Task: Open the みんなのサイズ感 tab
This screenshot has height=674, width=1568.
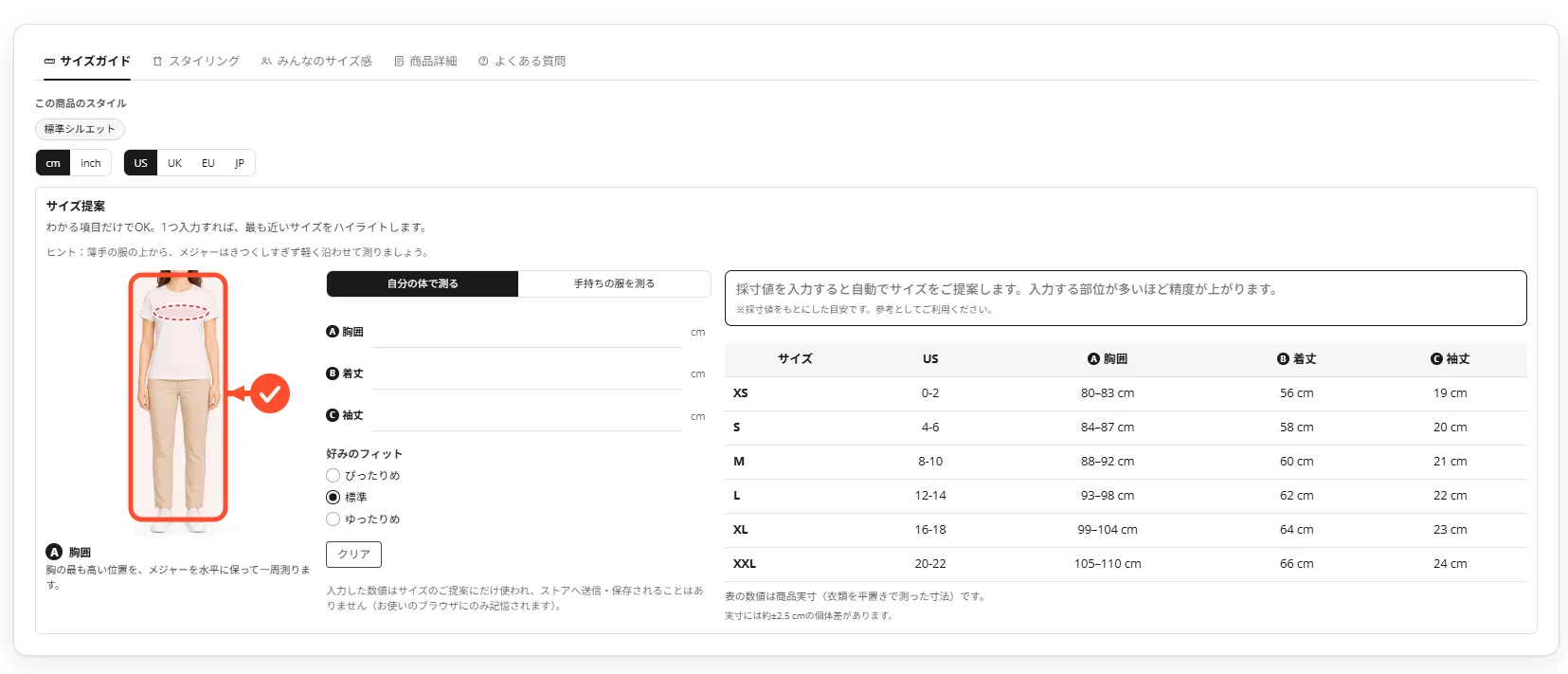Action: pyautogui.click(x=316, y=61)
